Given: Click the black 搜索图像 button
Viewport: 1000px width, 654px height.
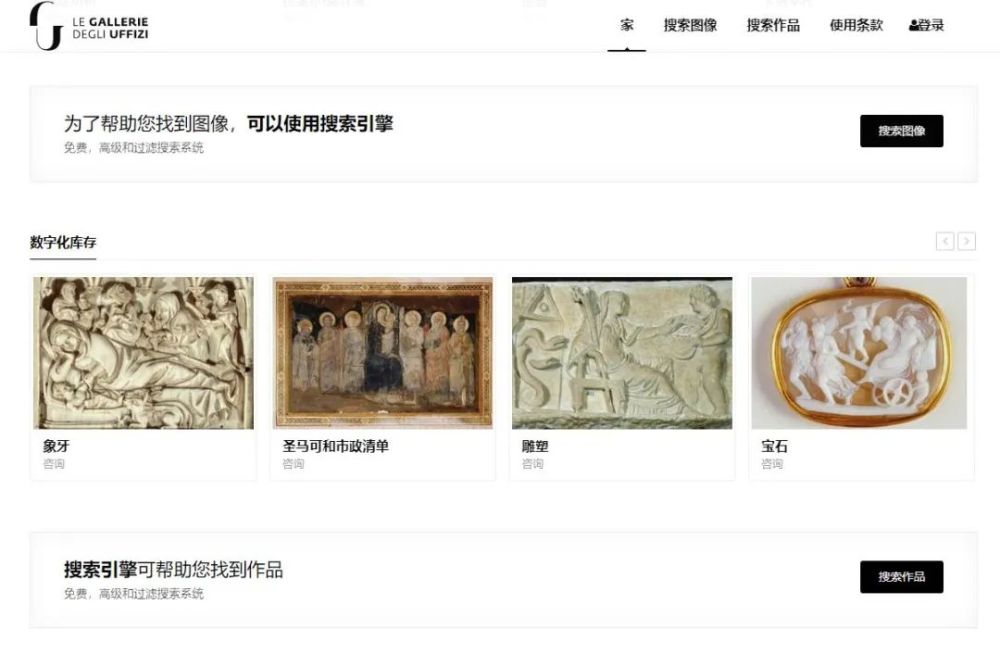Looking at the screenshot, I should pyautogui.click(x=901, y=131).
